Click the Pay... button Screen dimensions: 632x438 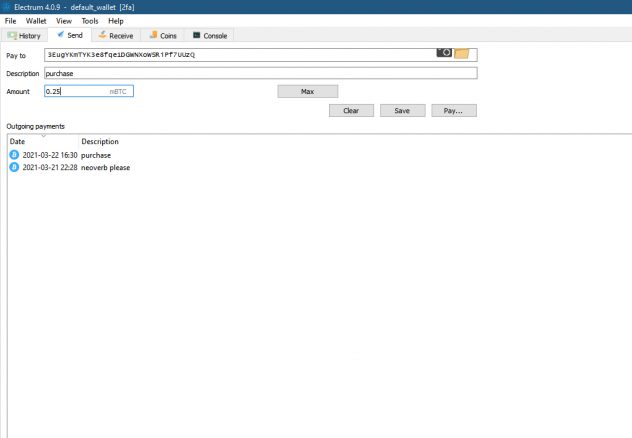pyautogui.click(x=453, y=111)
